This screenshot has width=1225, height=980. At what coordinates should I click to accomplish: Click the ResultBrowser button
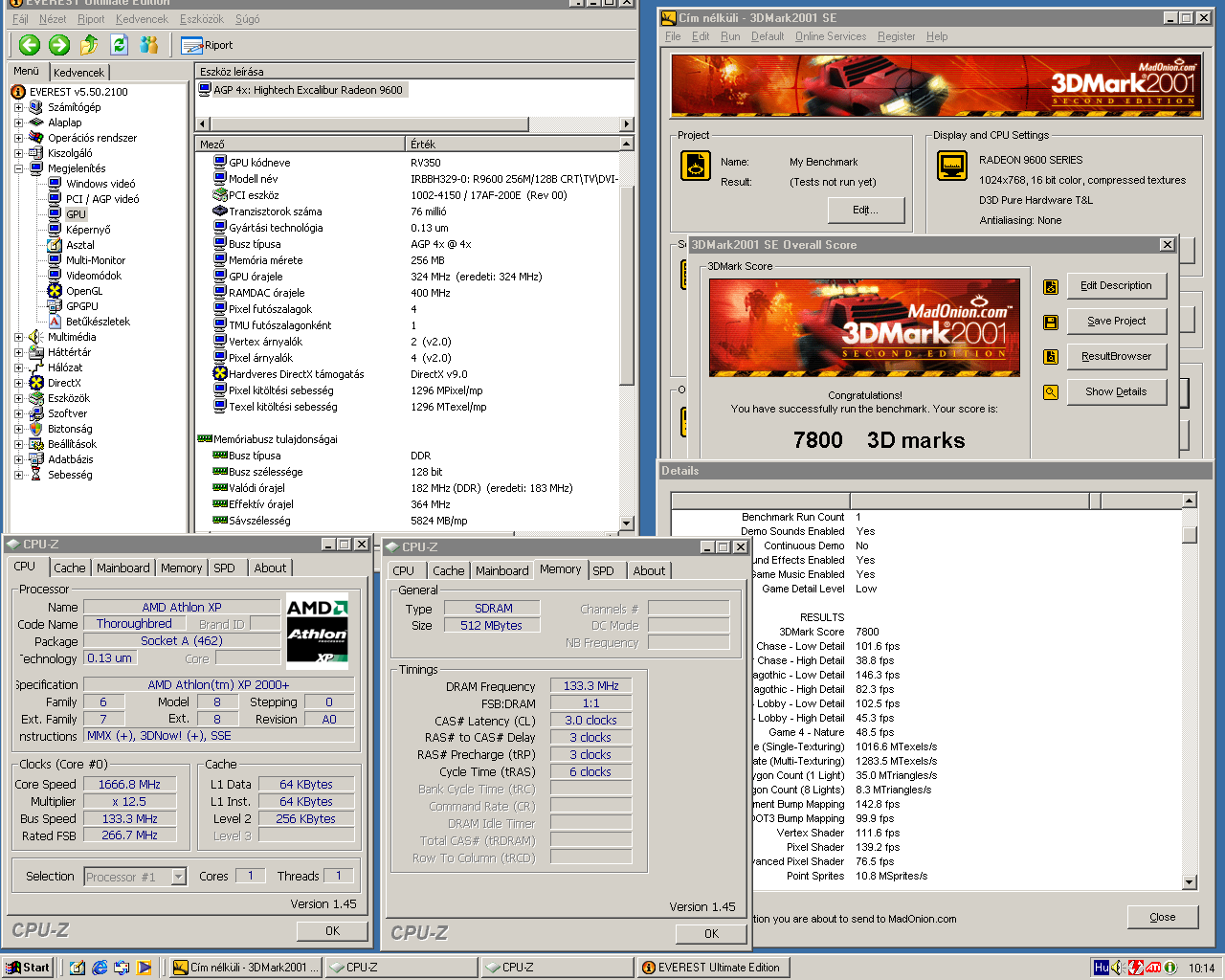tap(1117, 356)
